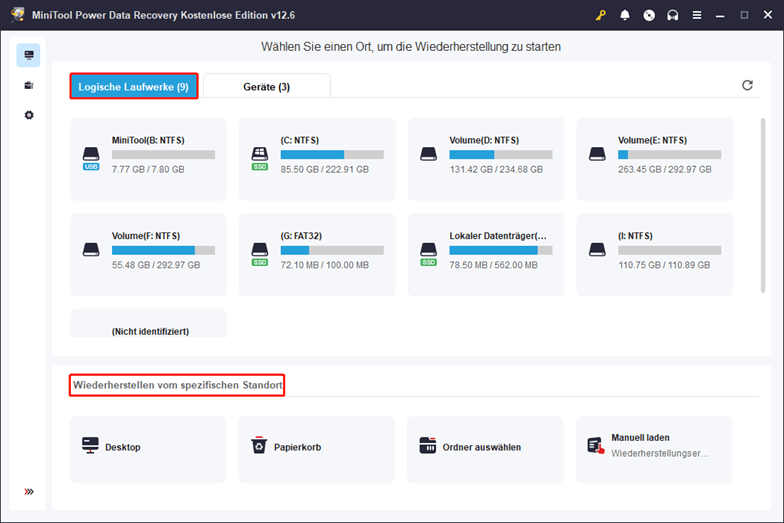Click the 110.75 GB / 110.89 GB text
784x523 pixels.
(x=664, y=264)
